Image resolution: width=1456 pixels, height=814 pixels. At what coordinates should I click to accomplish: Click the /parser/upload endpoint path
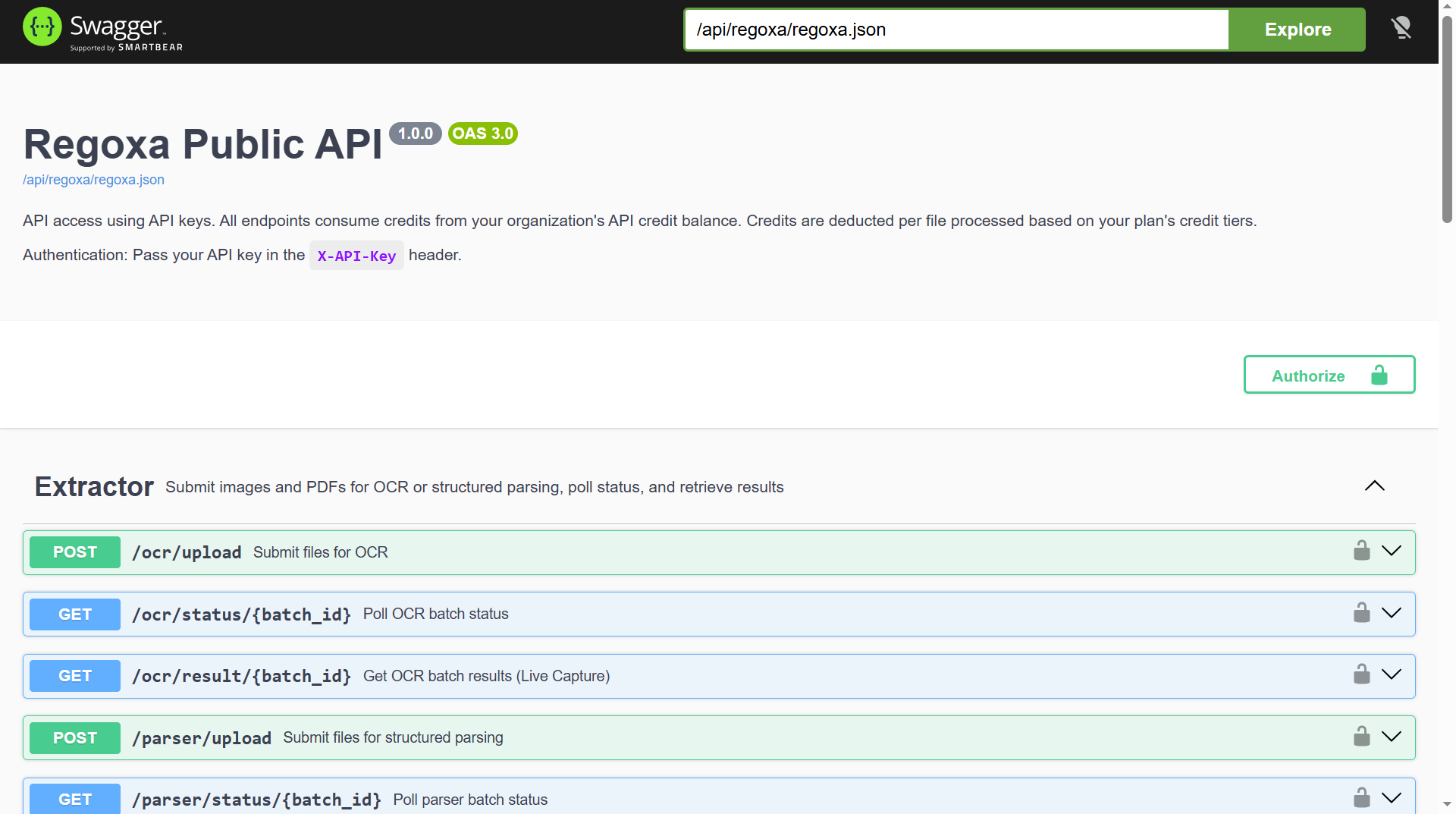point(202,738)
